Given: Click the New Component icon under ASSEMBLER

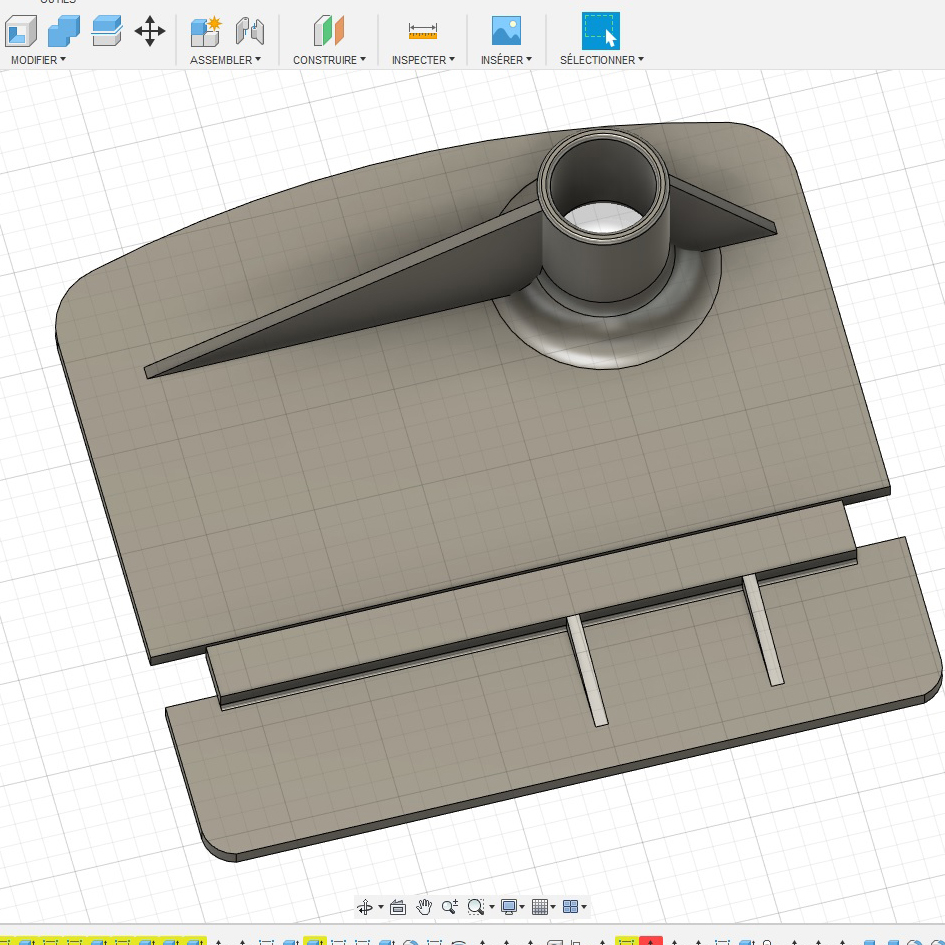Looking at the screenshot, I should pyautogui.click(x=205, y=31).
